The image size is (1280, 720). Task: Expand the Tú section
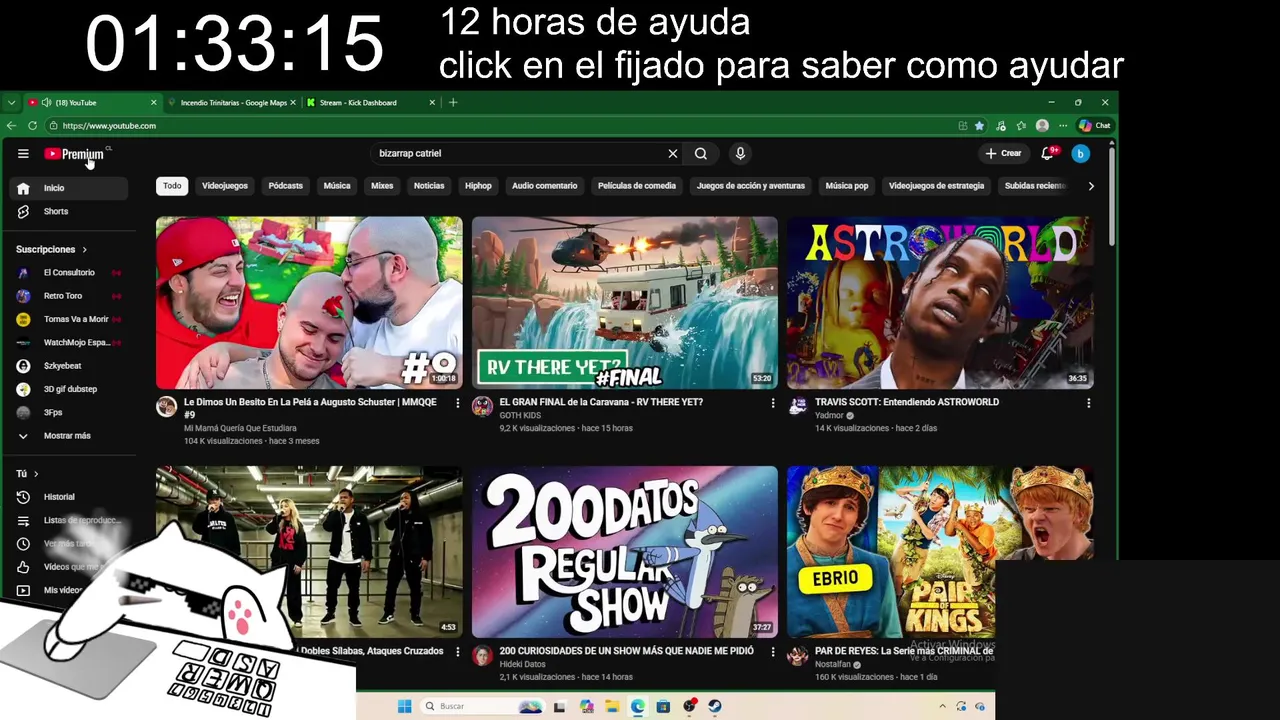point(27,474)
